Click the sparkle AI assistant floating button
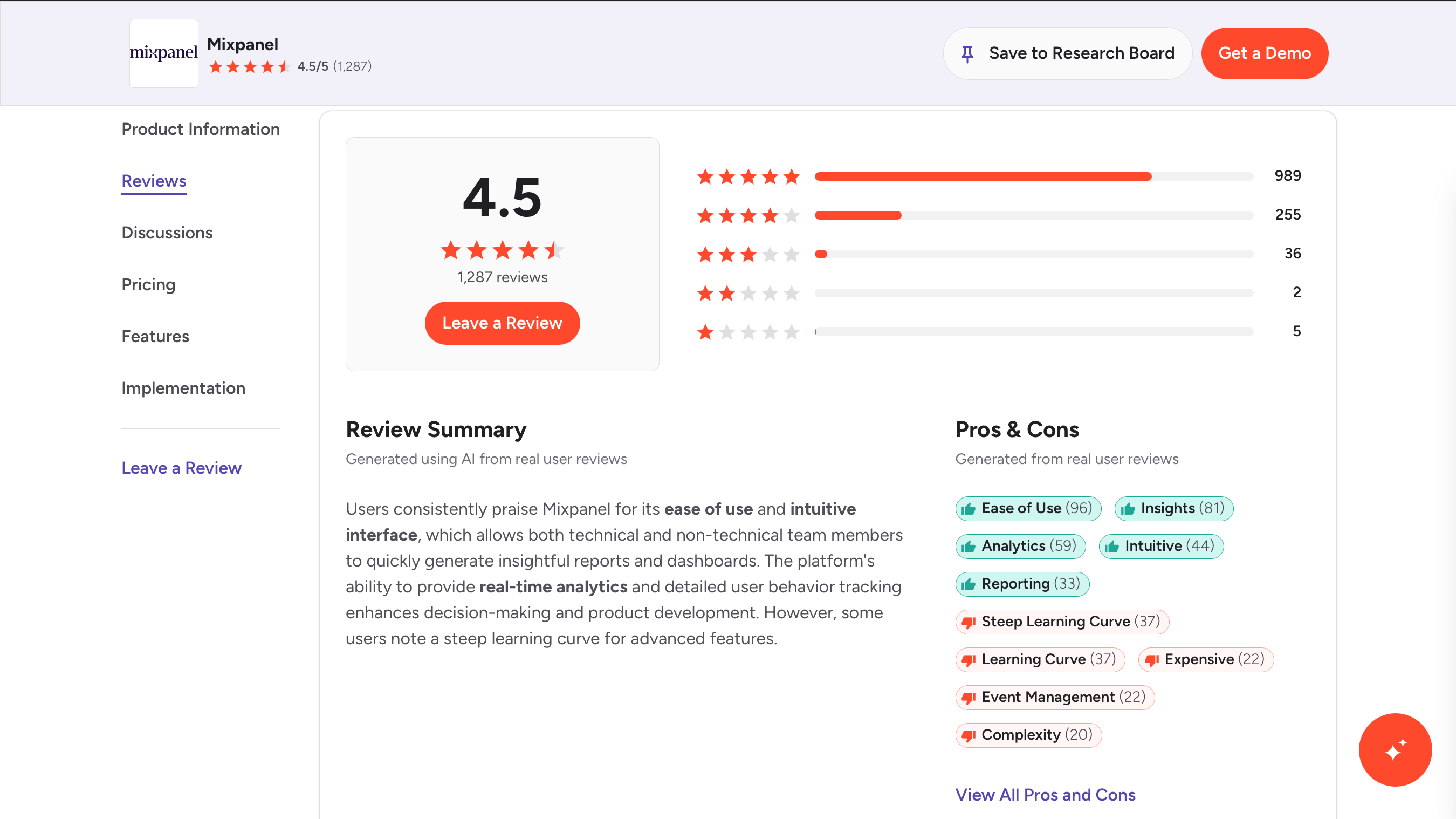The width and height of the screenshot is (1456, 819). point(1395,749)
